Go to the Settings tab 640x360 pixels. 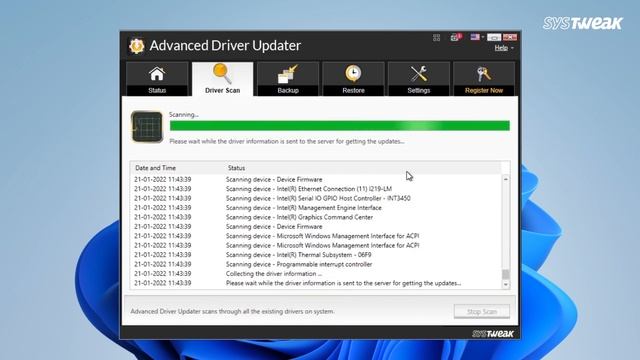[x=418, y=79]
